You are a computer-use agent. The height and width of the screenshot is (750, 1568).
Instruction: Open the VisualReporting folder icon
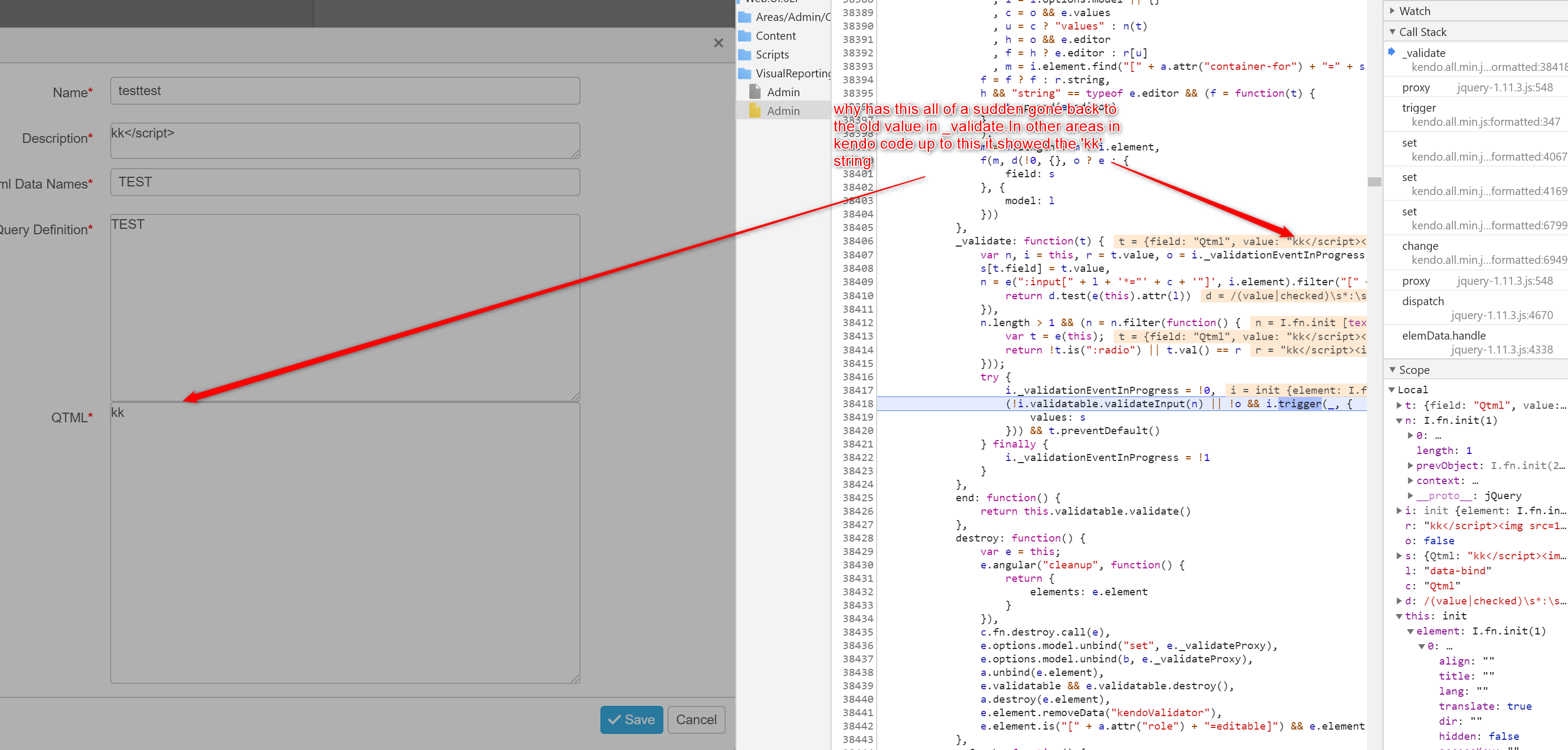(x=744, y=74)
